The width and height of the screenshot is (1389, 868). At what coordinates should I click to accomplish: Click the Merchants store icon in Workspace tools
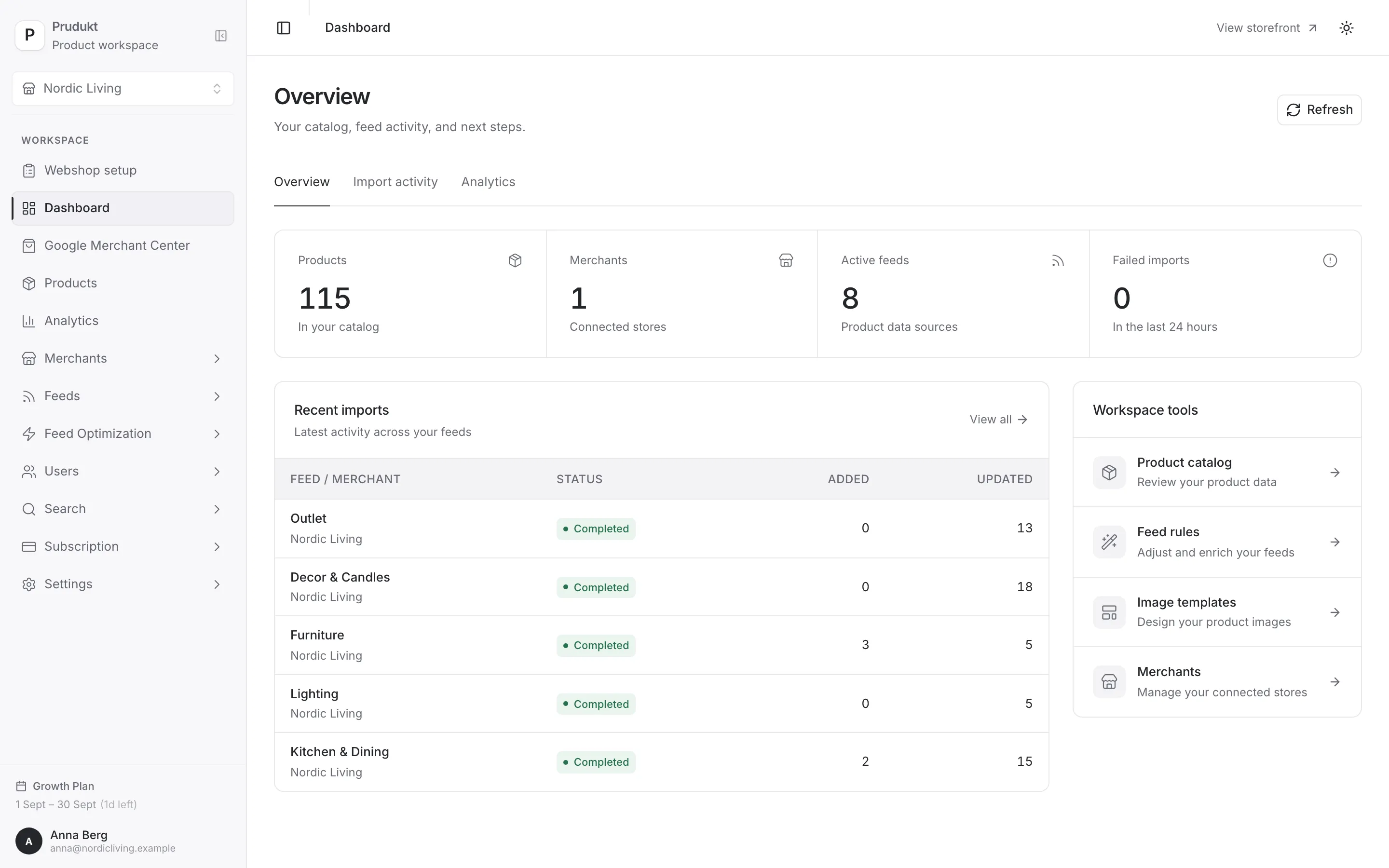click(1109, 682)
